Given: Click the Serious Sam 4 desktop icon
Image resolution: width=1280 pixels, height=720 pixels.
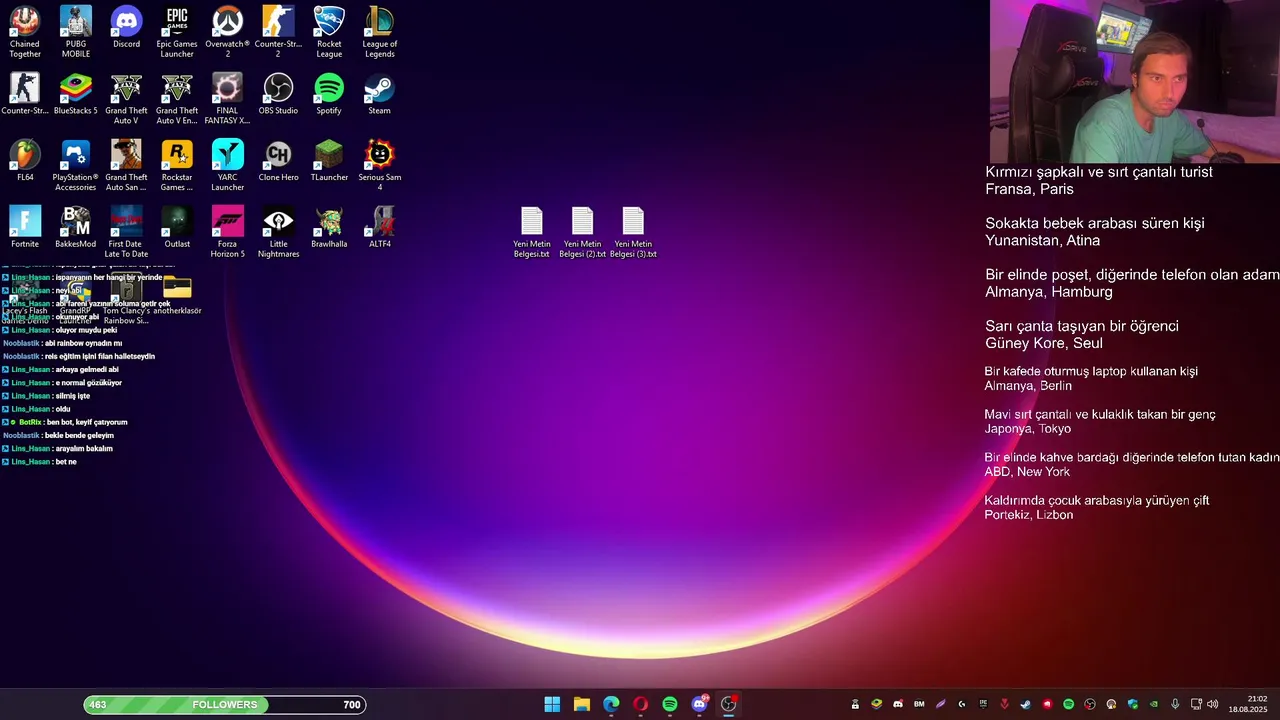Looking at the screenshot, I should [380, 165].
